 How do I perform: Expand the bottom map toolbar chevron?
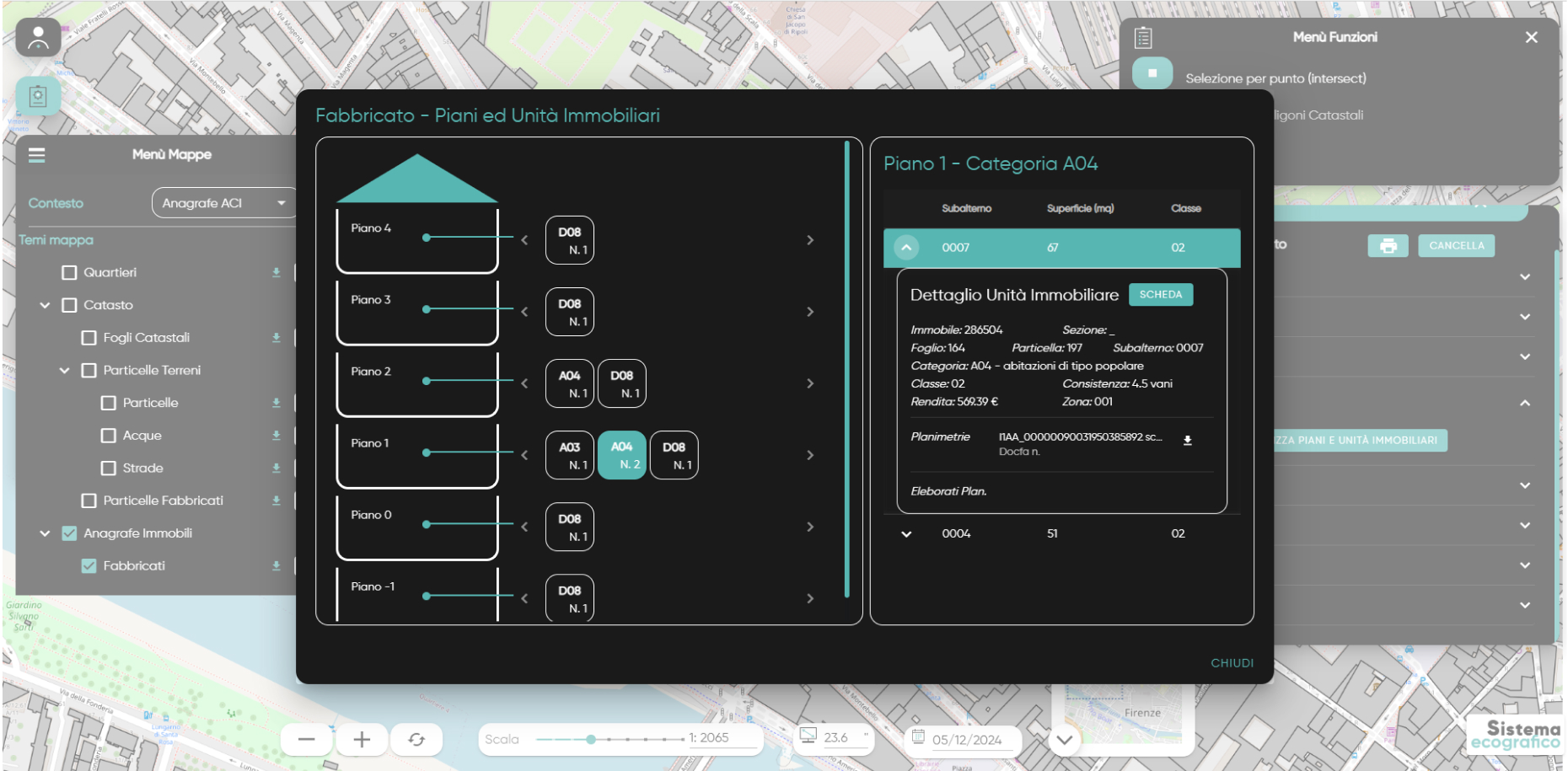tap(1065, 740)
